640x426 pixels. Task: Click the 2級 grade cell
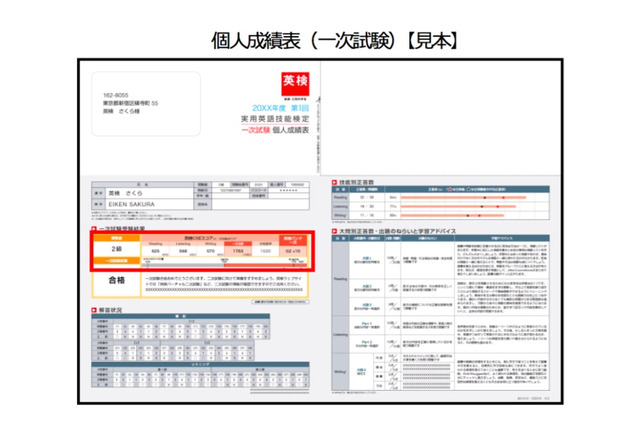point(116,249)
